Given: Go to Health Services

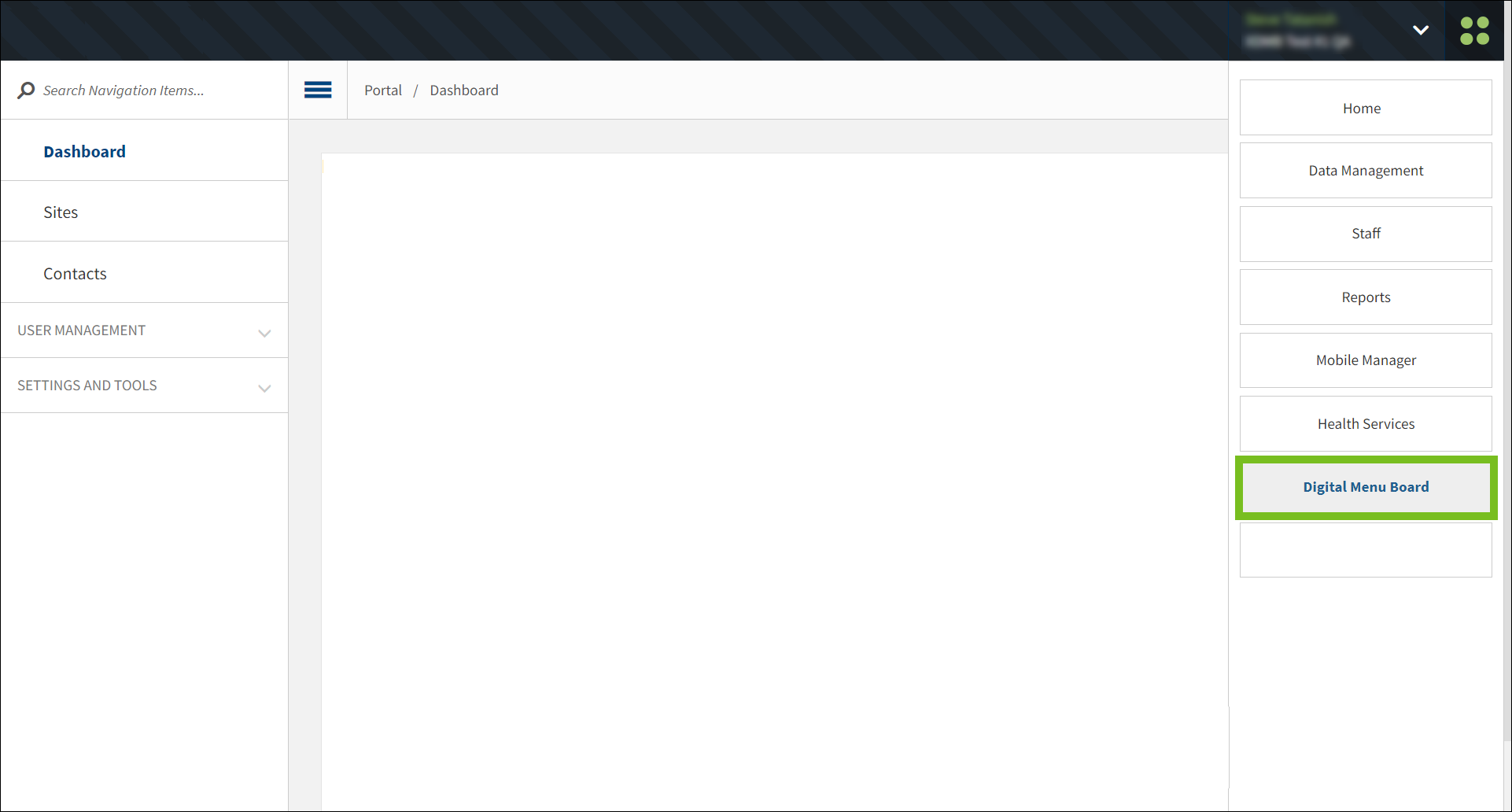Looking at the screenshot, I should click(x=1366, y=423).
